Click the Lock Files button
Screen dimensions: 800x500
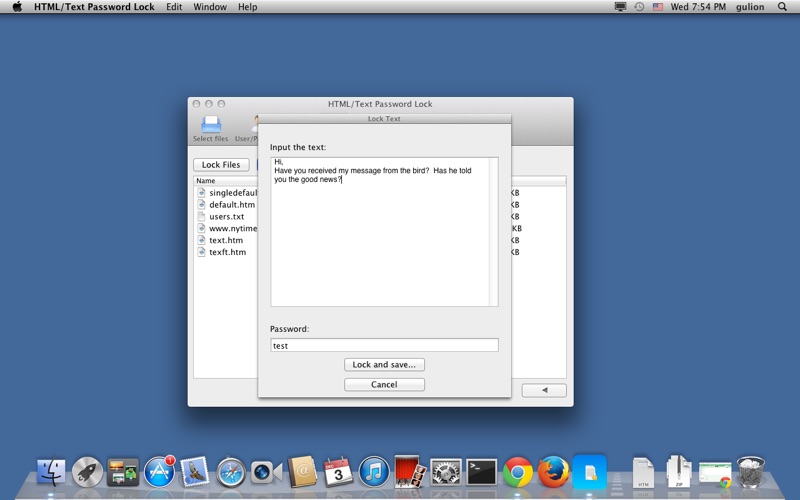click(x=221, y=165)
